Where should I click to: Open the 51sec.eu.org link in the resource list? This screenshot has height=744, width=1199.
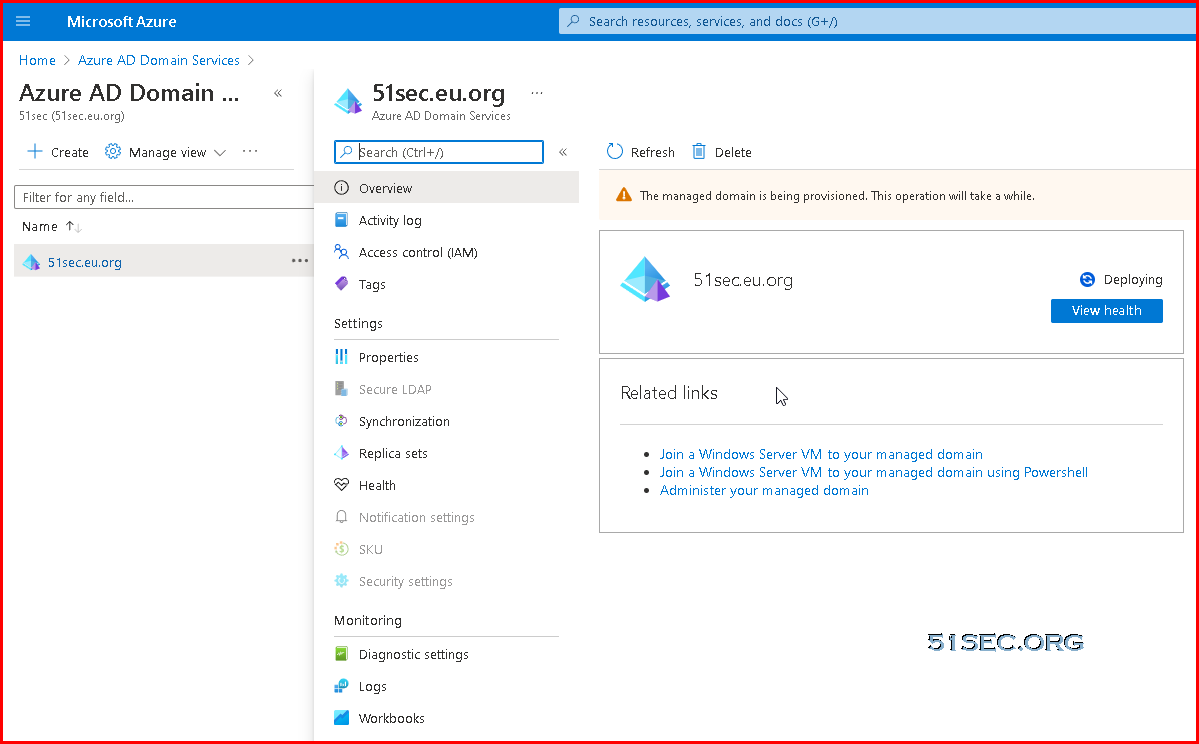click(85, 262)
